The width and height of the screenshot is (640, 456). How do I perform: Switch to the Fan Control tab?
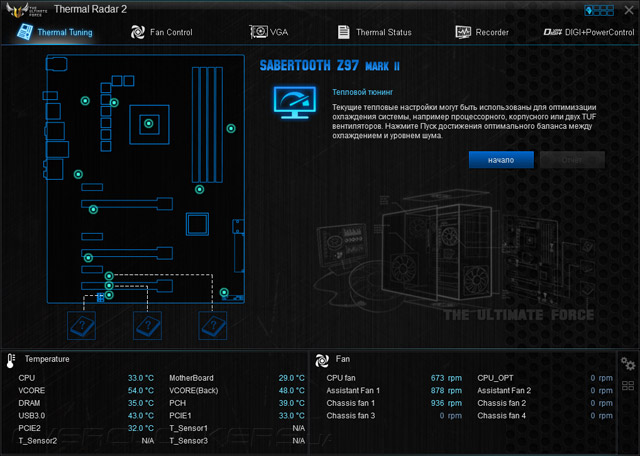coord(161,32)
